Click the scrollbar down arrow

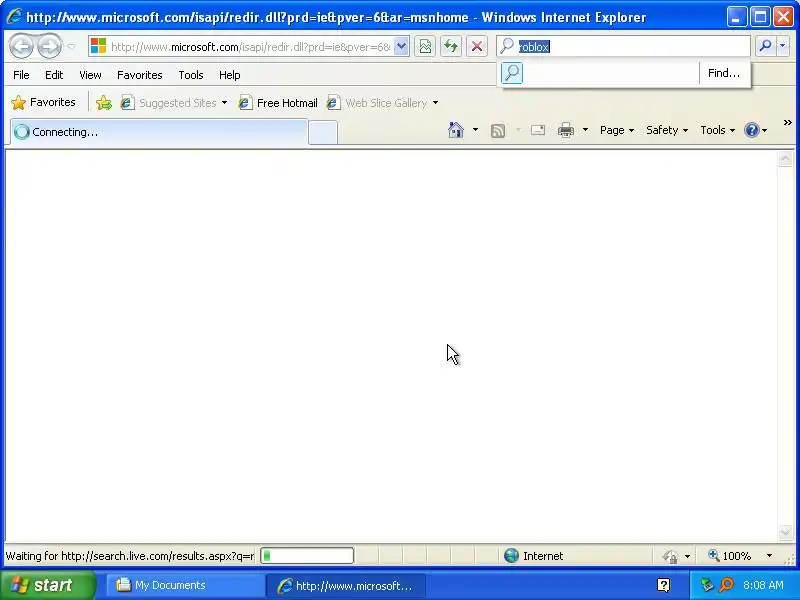point(785,533)
